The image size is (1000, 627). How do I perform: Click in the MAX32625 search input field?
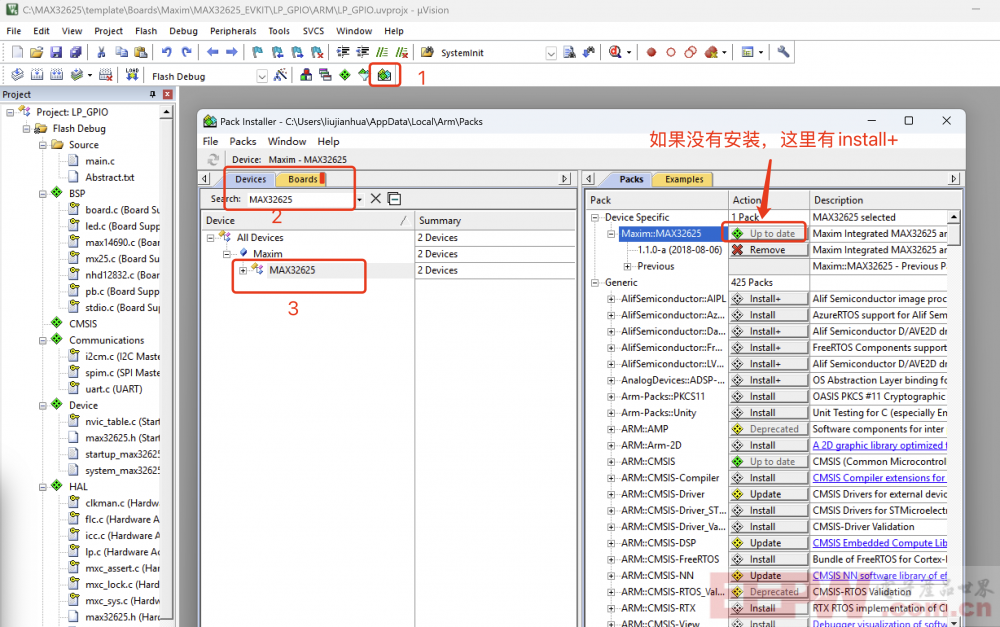300,199
